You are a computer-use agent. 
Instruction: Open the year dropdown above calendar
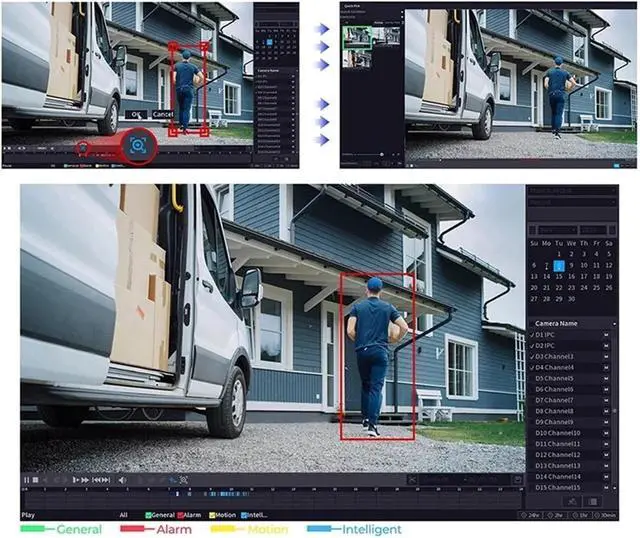[x=593, y=230]
